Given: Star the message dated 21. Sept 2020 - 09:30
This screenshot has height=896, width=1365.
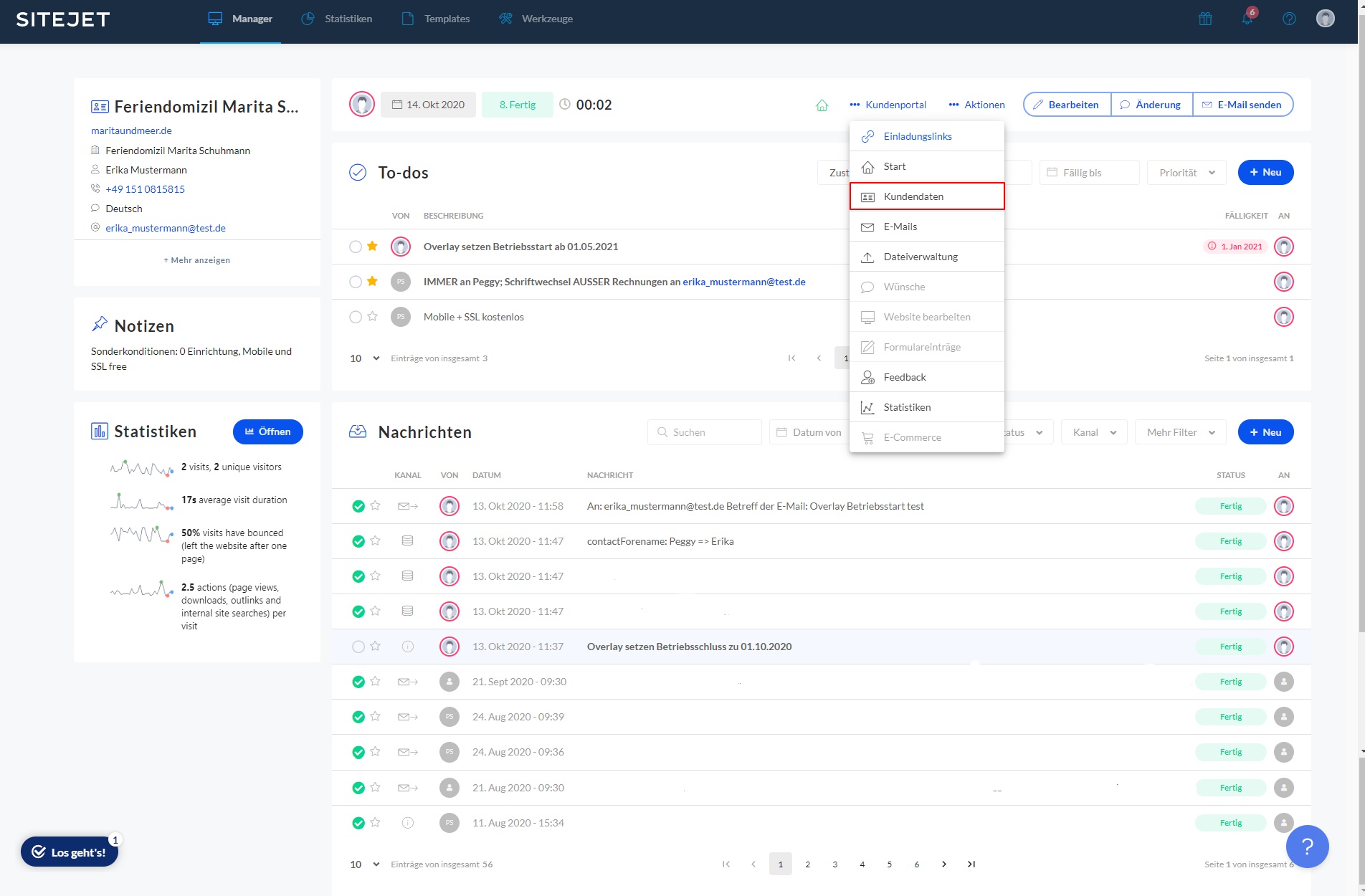Looking at the screenshot, I should point(375,682).
